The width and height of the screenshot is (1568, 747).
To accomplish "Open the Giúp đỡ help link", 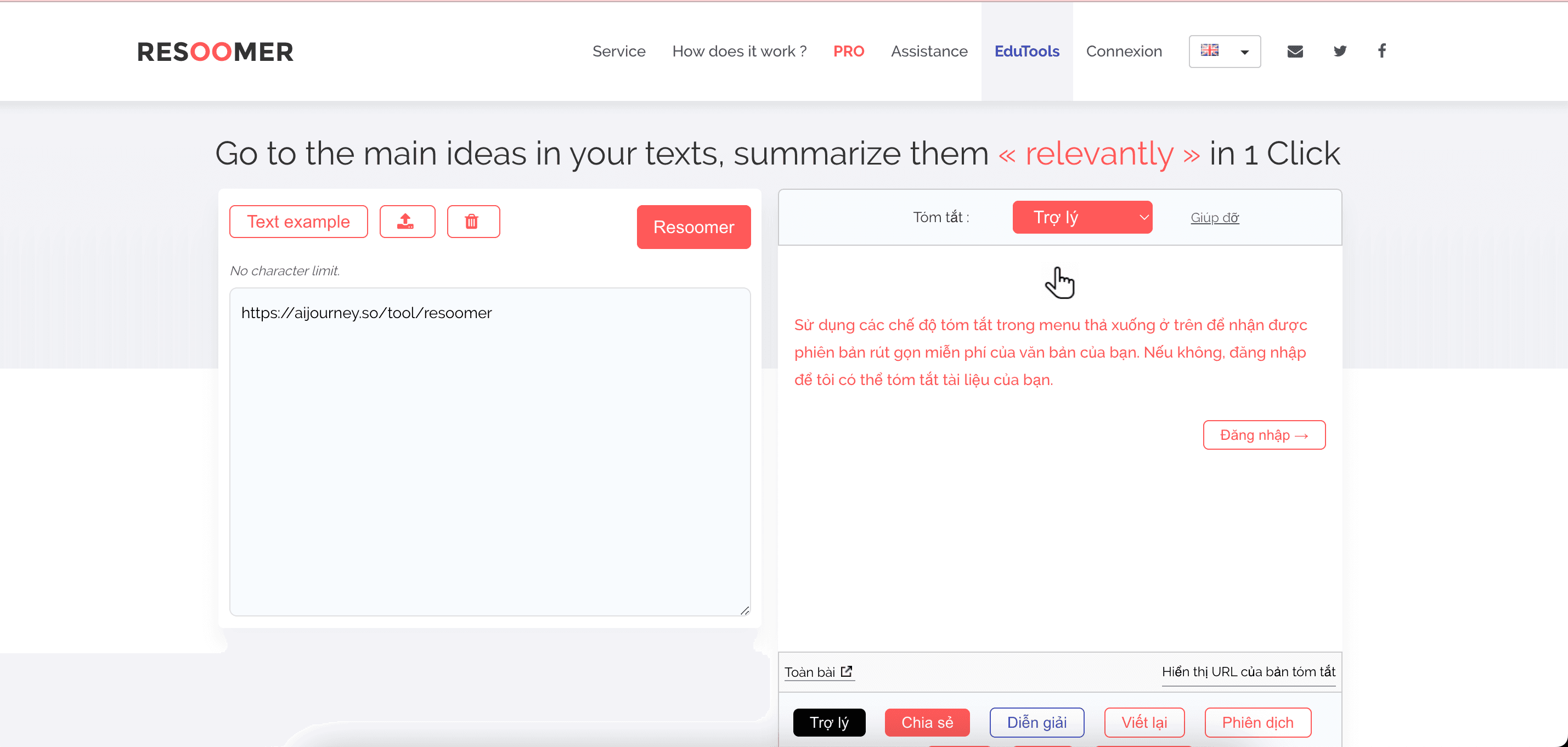I will (x=1214, y=218).
